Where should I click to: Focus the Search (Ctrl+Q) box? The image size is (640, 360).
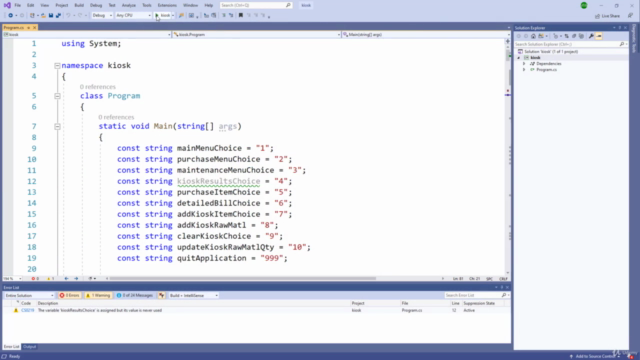tap(256, 5)
